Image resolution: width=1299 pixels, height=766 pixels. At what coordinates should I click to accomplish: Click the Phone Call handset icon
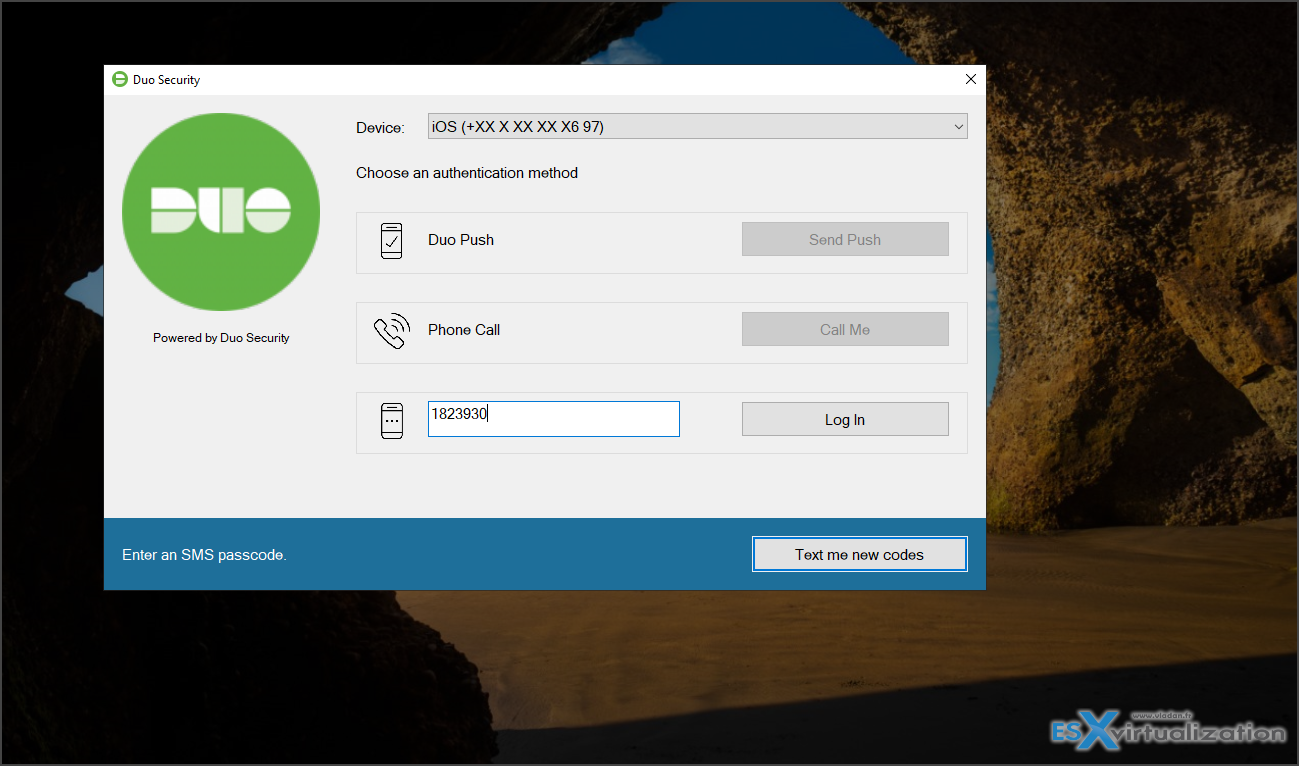click(392, 331)
